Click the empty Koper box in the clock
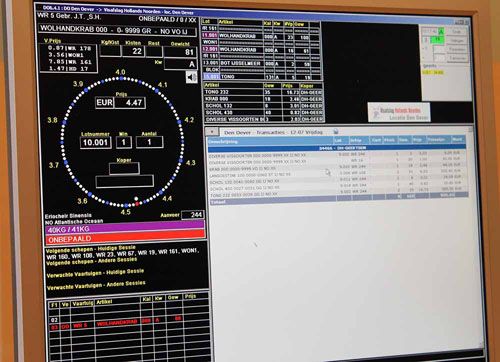500x362 pixels. (124, 169)
